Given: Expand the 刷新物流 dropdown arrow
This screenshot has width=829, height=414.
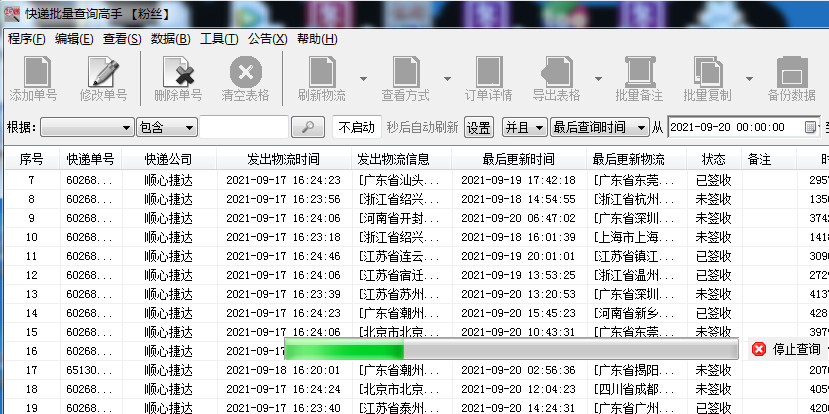Looking at the screenshot, I should pyautogui.click(x=363, y=79).
